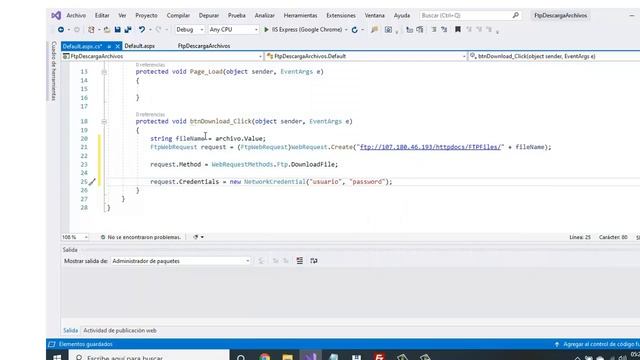Pin the Default.aspx.cs tab
640x360 pixels.
(109, 46)
